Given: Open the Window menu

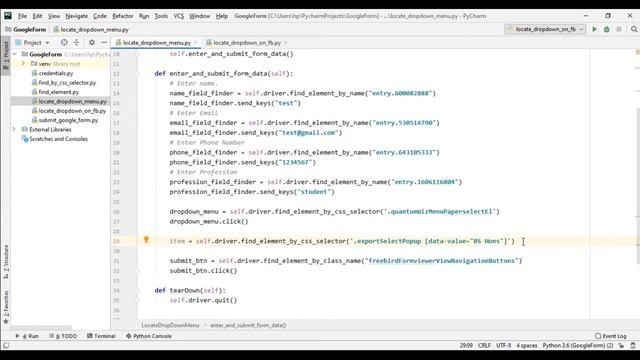Looking at the screenshot, I should [199, 16].
